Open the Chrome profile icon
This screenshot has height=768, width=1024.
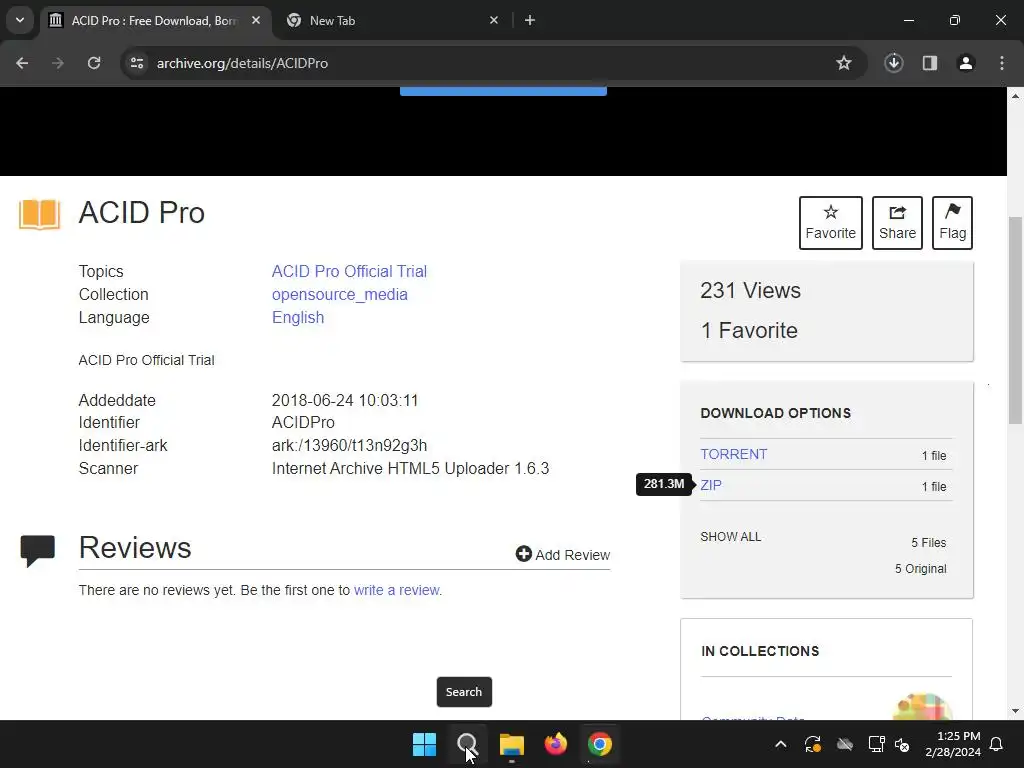click(x=966, y=63)
